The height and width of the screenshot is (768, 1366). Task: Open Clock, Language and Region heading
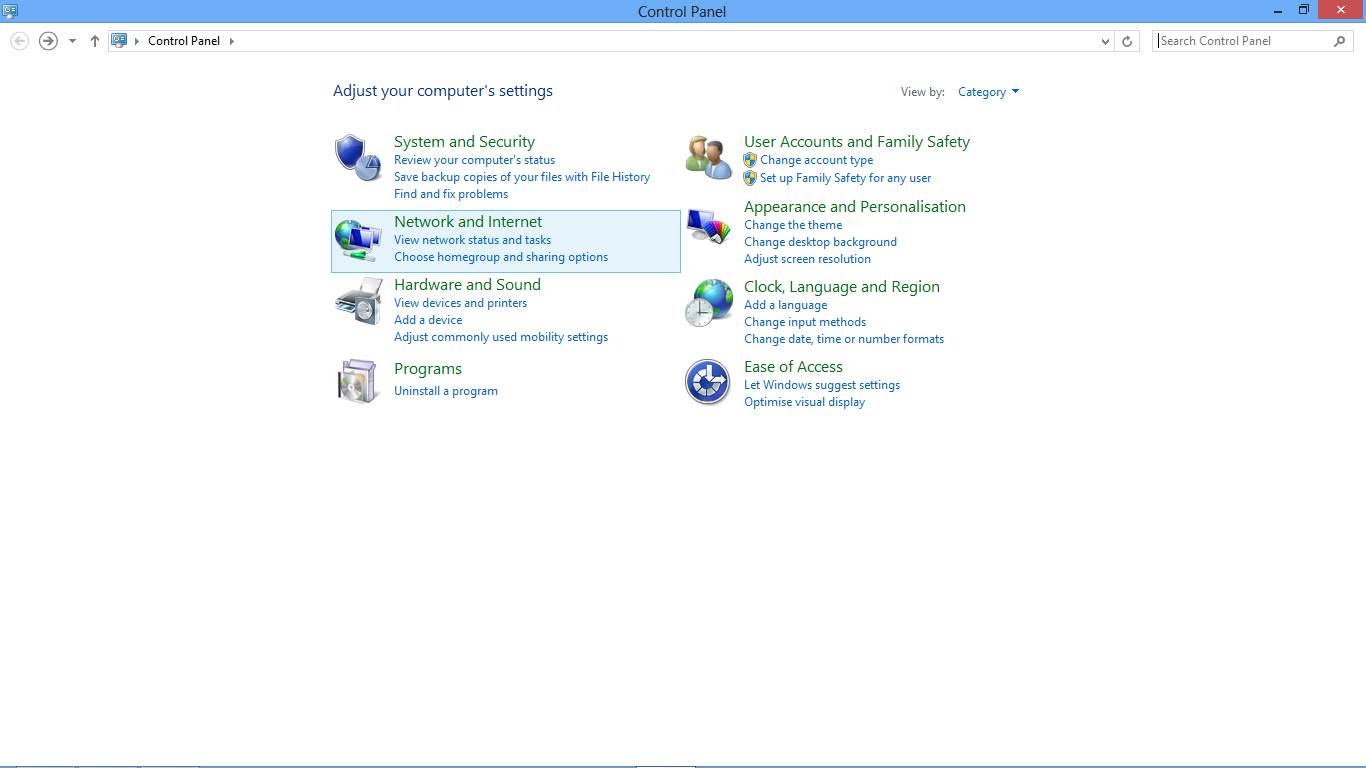842,287
